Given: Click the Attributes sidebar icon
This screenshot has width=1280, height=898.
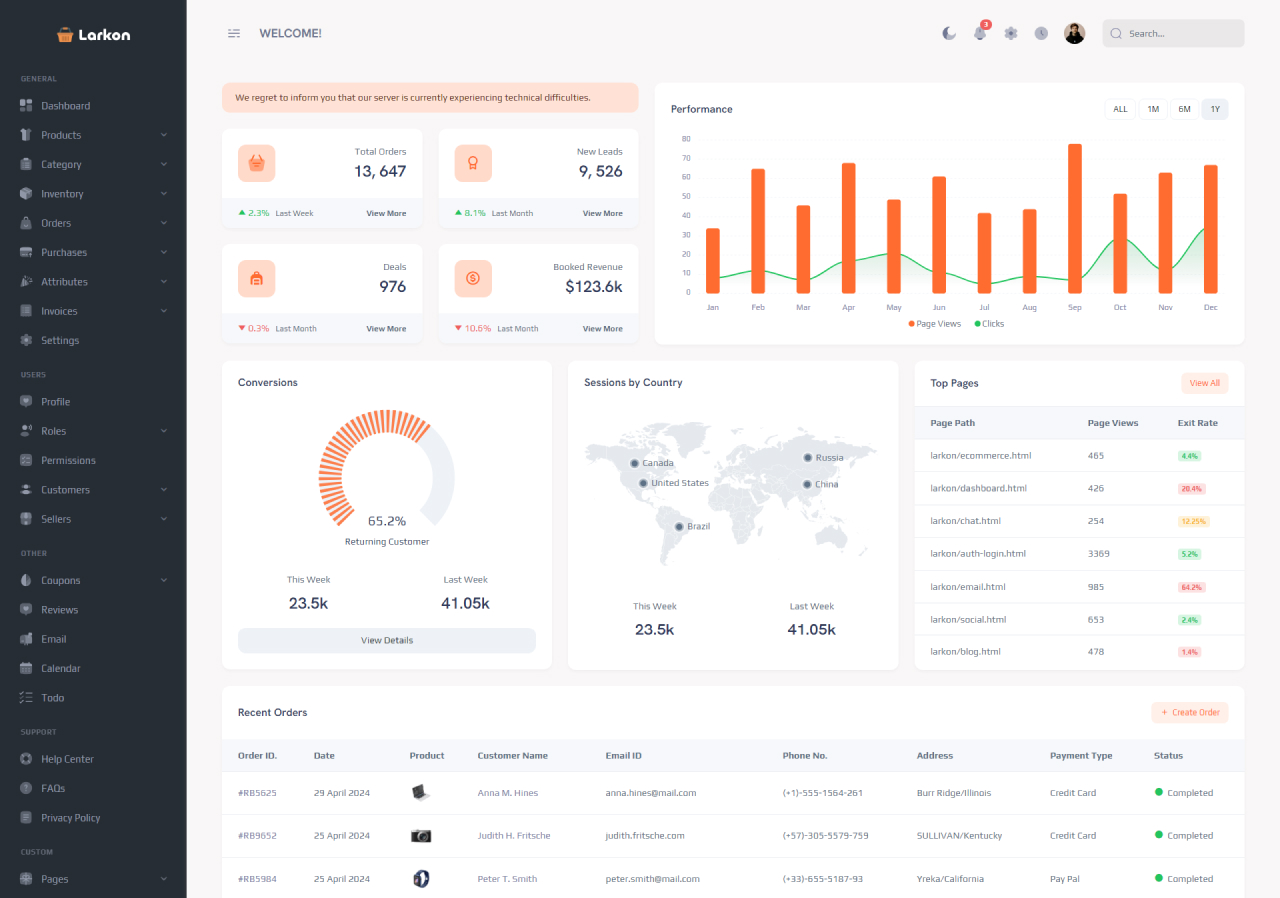Looking at the screenshot, I should [x=26, y=281].
